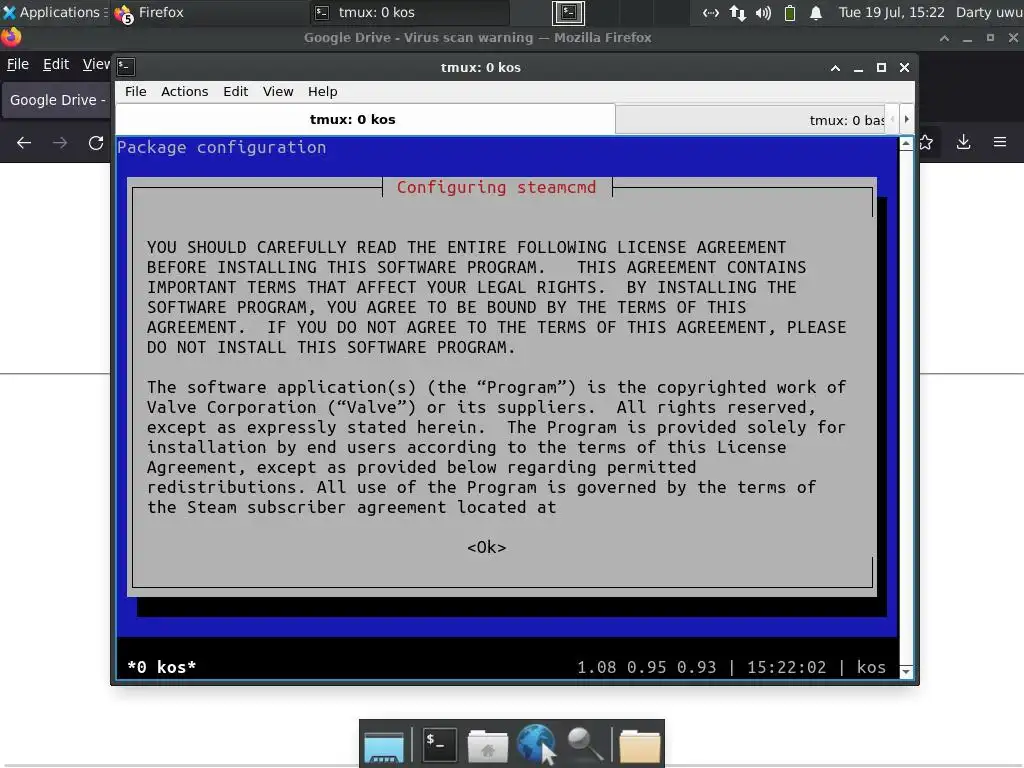
Task: Click '*0 kos*' tmux window status
Action: 161,667
